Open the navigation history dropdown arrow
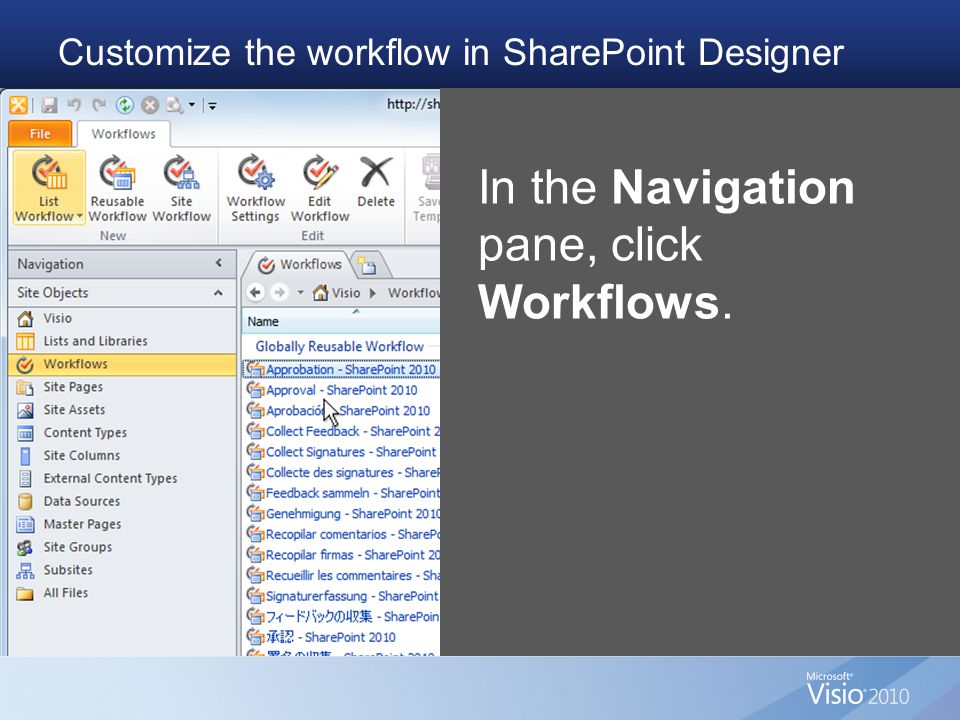Image resolution: width=960 pixels, height=720 pixels. point(301,293)
